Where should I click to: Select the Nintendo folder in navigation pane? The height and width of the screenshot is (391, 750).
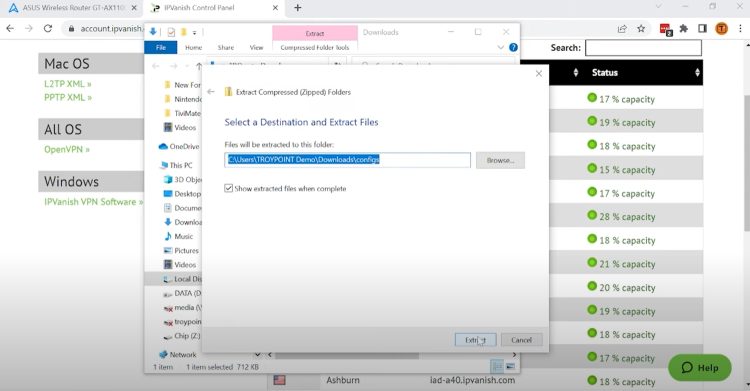pyautogui.click(x=182, y=99)
